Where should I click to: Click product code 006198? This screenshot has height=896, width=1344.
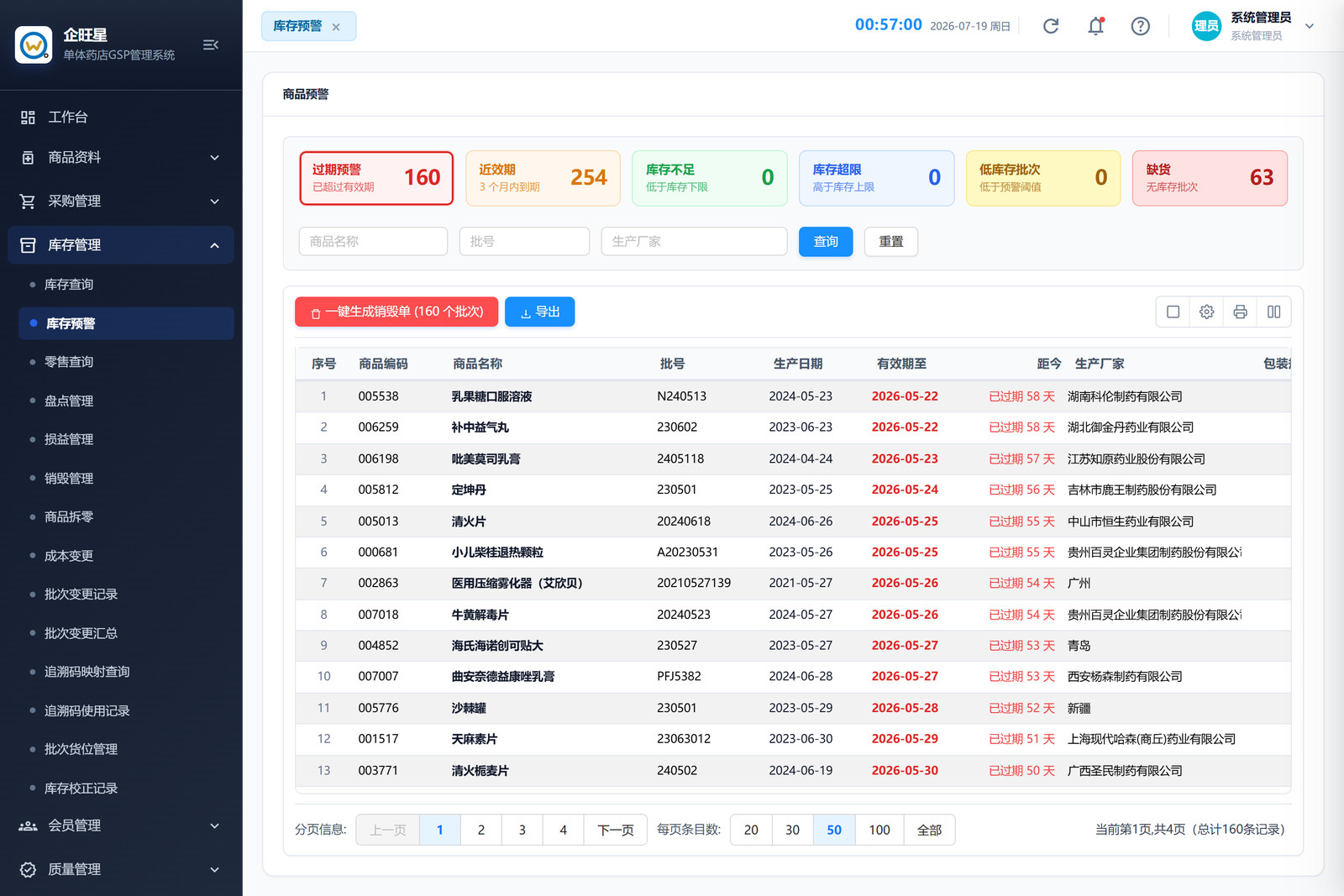(x=379, y=459)
